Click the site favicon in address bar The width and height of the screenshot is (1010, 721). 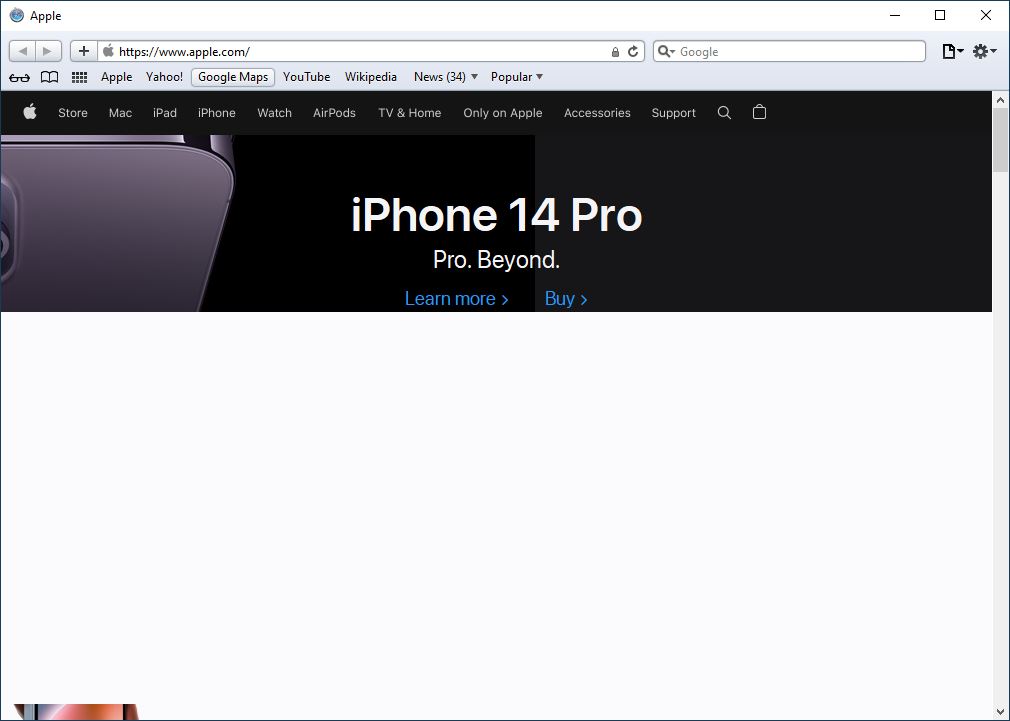pyautogui.click(x=108, y=51)
